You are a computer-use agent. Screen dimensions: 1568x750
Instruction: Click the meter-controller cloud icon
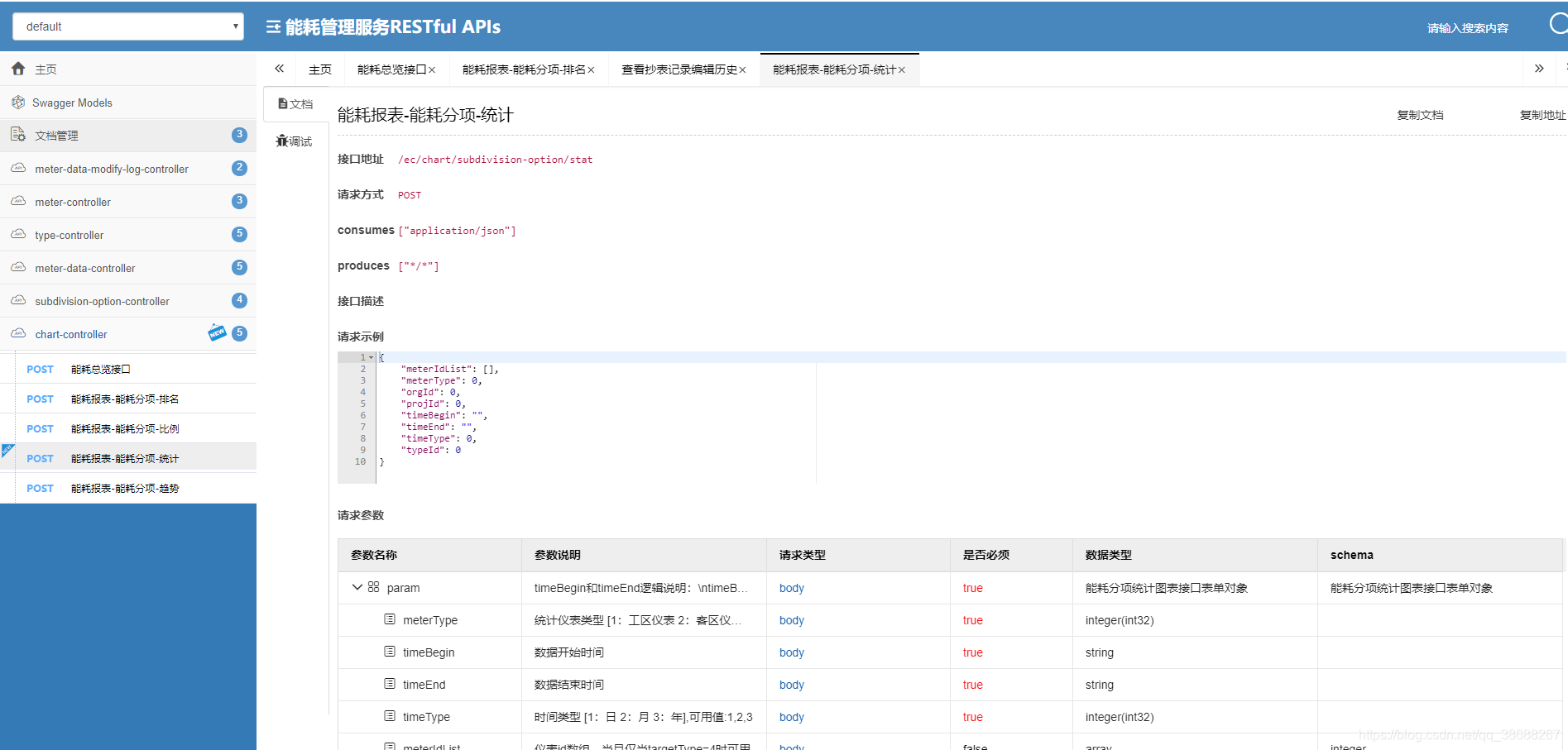pos(18,201)
